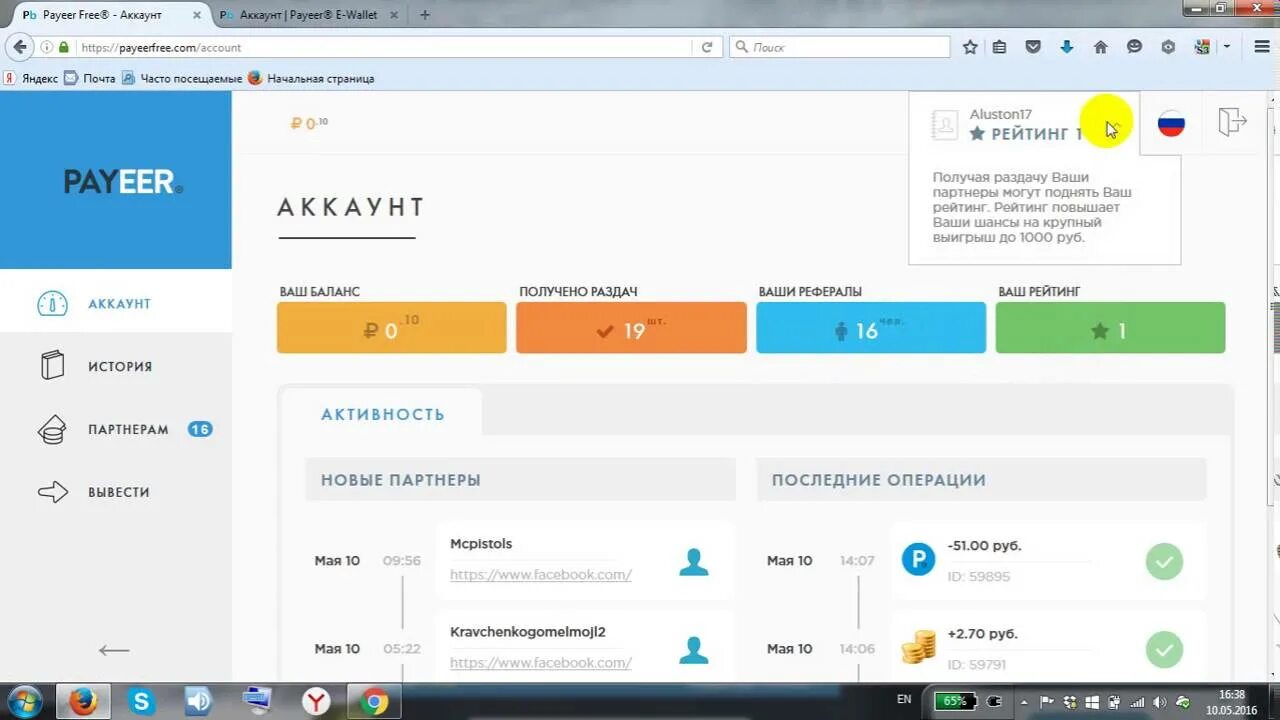Click the 16 badge next to Партнерам
The height and width of the screenshot is (720, 1280).
tap(200, 429)
